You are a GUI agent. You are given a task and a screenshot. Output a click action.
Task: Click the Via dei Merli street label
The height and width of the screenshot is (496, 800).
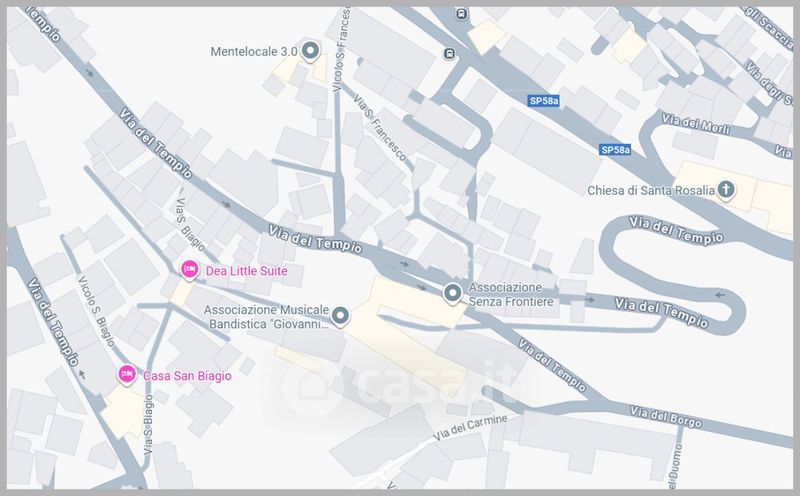tap(695, 124)
